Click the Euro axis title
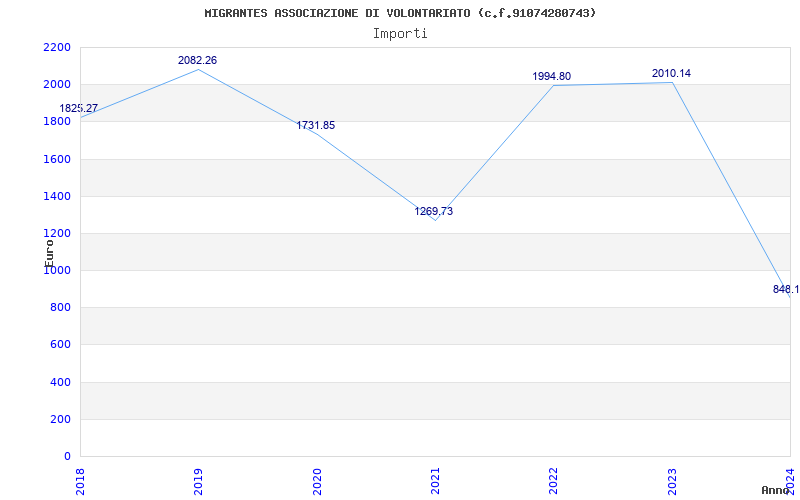Image resolution: width=800 pixels, height=500 pixels. coord(49,253)
